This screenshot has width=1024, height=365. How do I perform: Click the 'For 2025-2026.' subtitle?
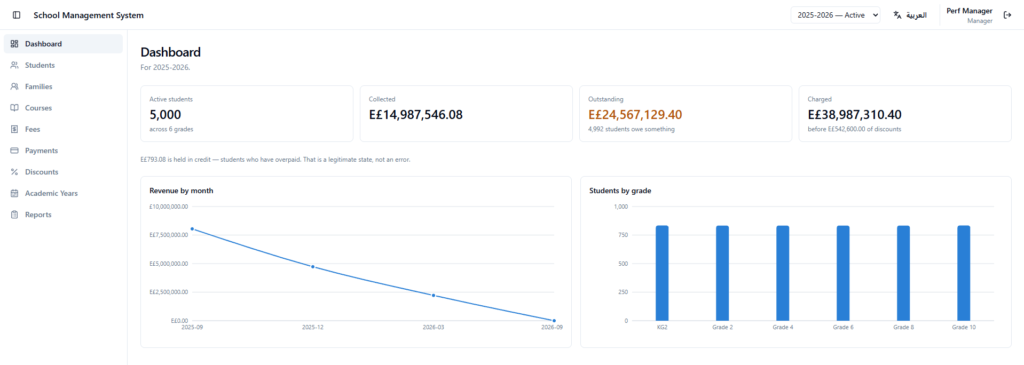tap(165, 67)
